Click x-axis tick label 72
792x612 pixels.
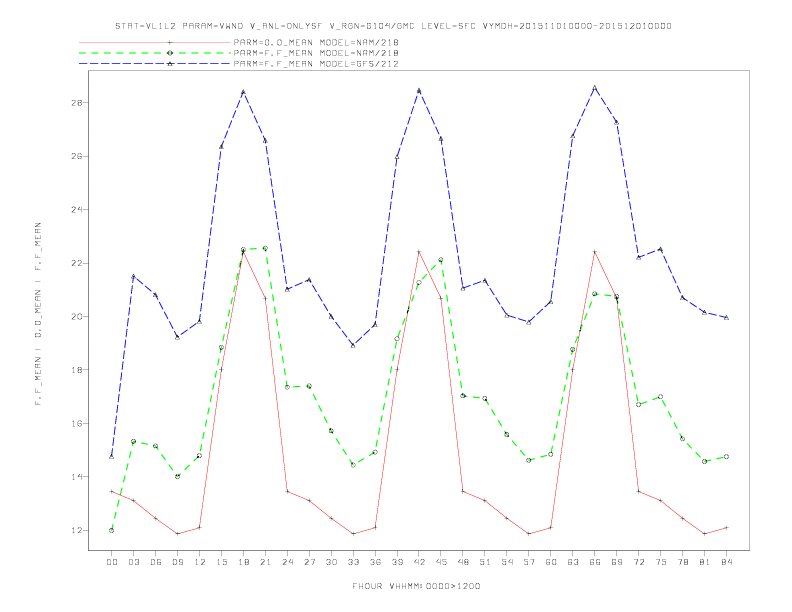click(x=638, y=562)
